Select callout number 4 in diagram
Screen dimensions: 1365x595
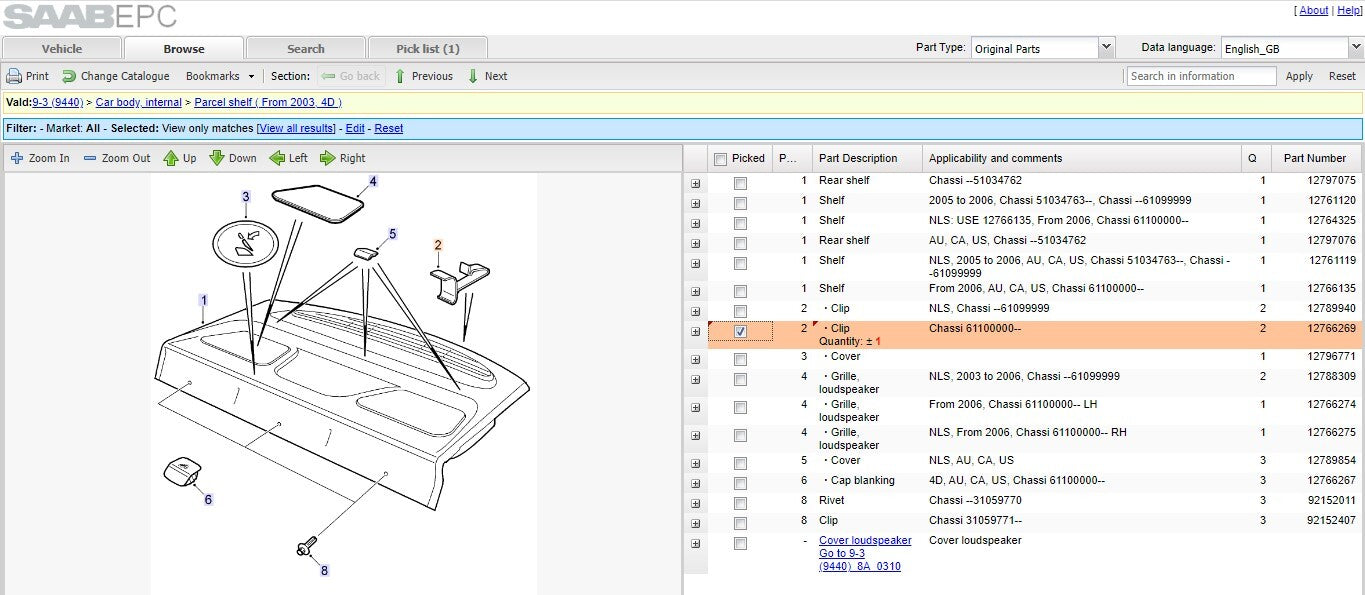(373, 182)
